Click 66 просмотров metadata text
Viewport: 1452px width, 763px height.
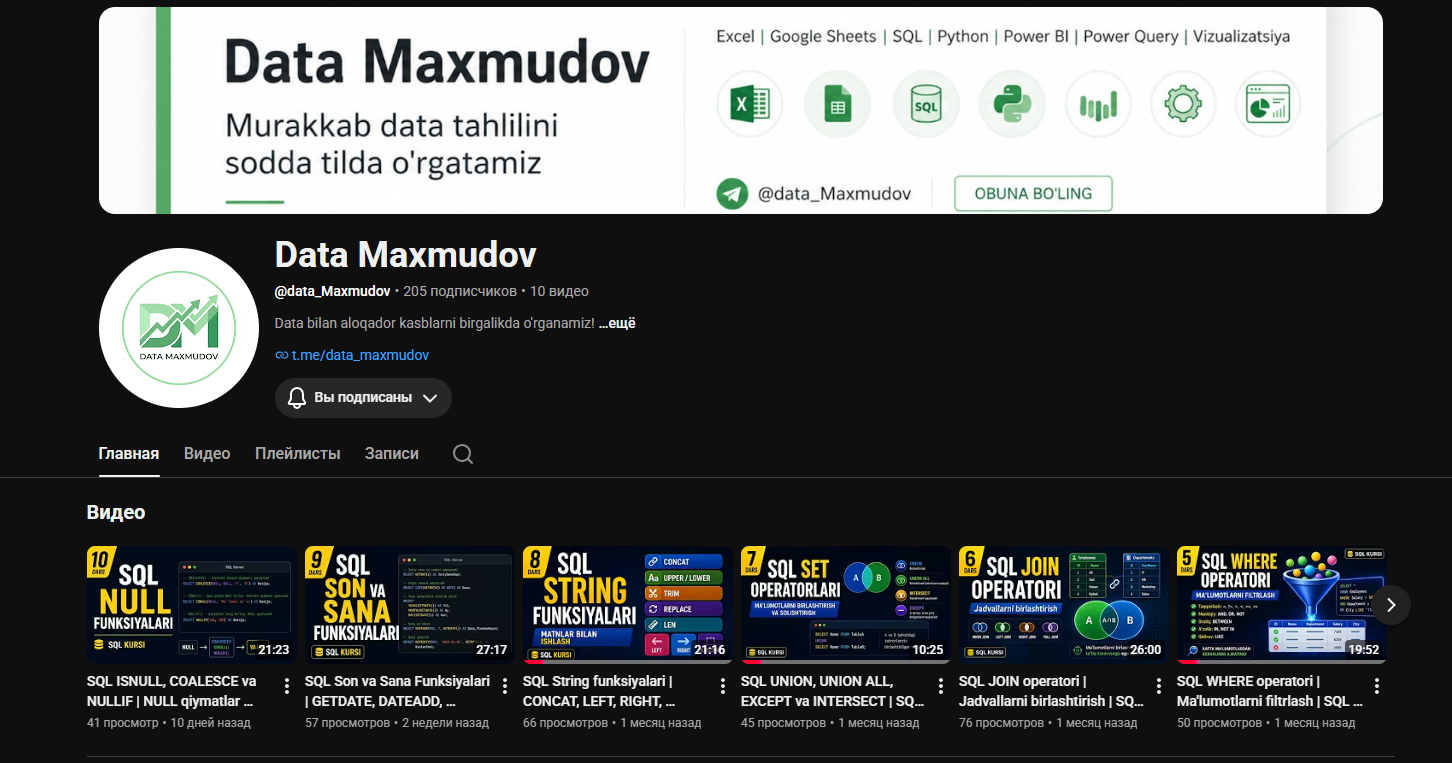565,722
